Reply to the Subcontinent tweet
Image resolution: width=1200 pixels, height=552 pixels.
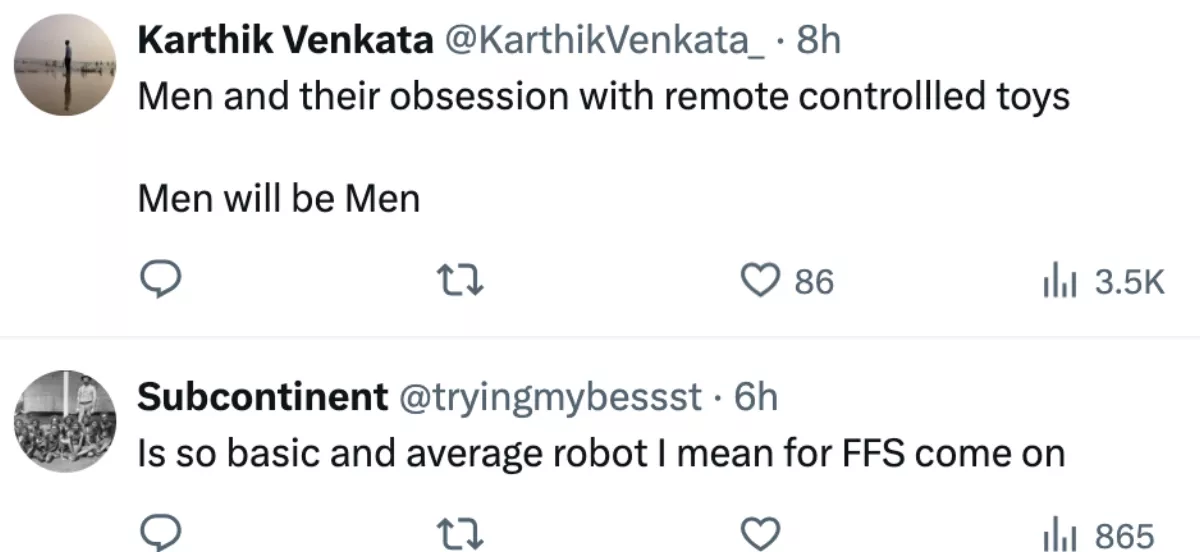157,533
